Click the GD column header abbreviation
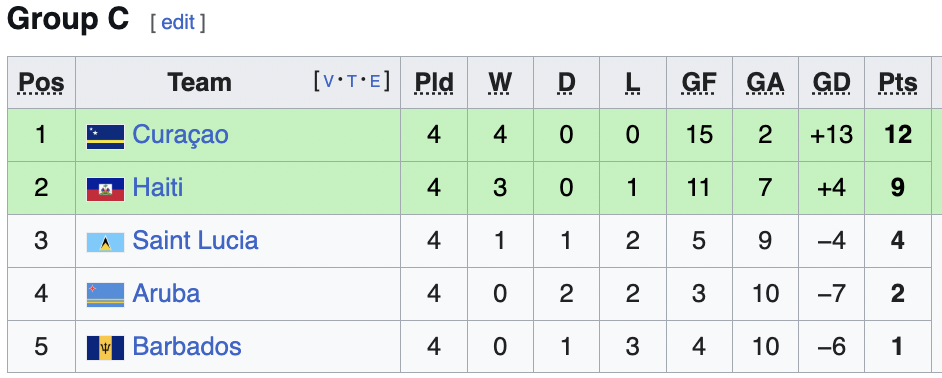This screenshot has height=378, width=942. coord(831,83)
